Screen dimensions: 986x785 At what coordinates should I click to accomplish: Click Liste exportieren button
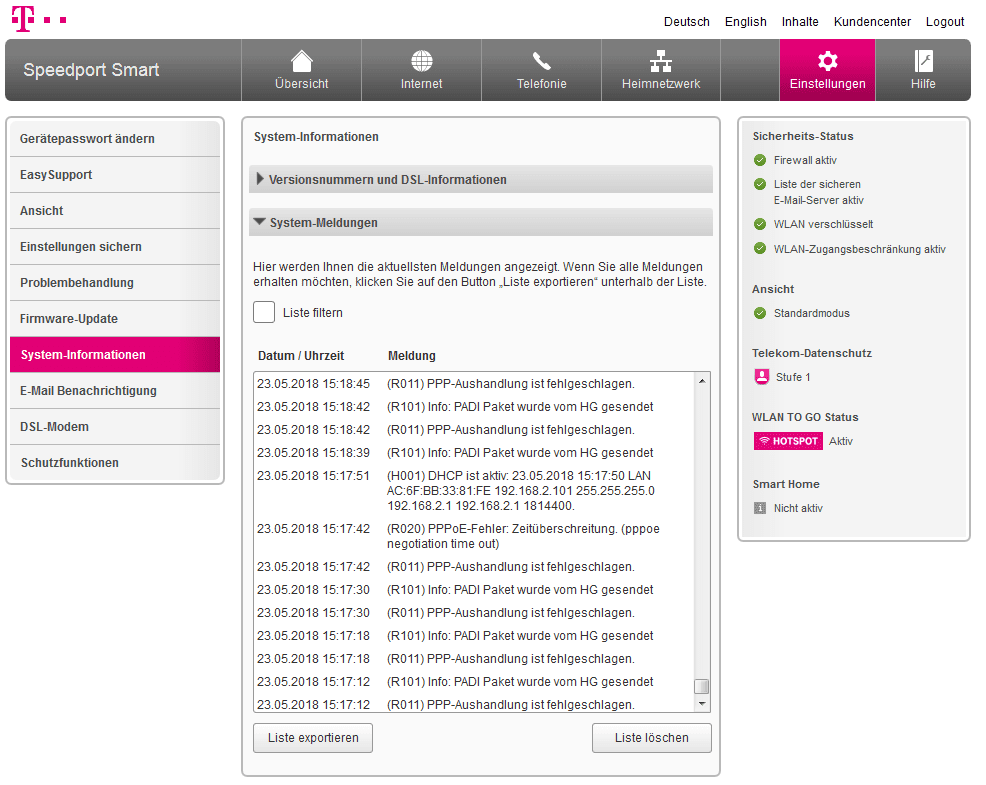[x=313, y=738]
